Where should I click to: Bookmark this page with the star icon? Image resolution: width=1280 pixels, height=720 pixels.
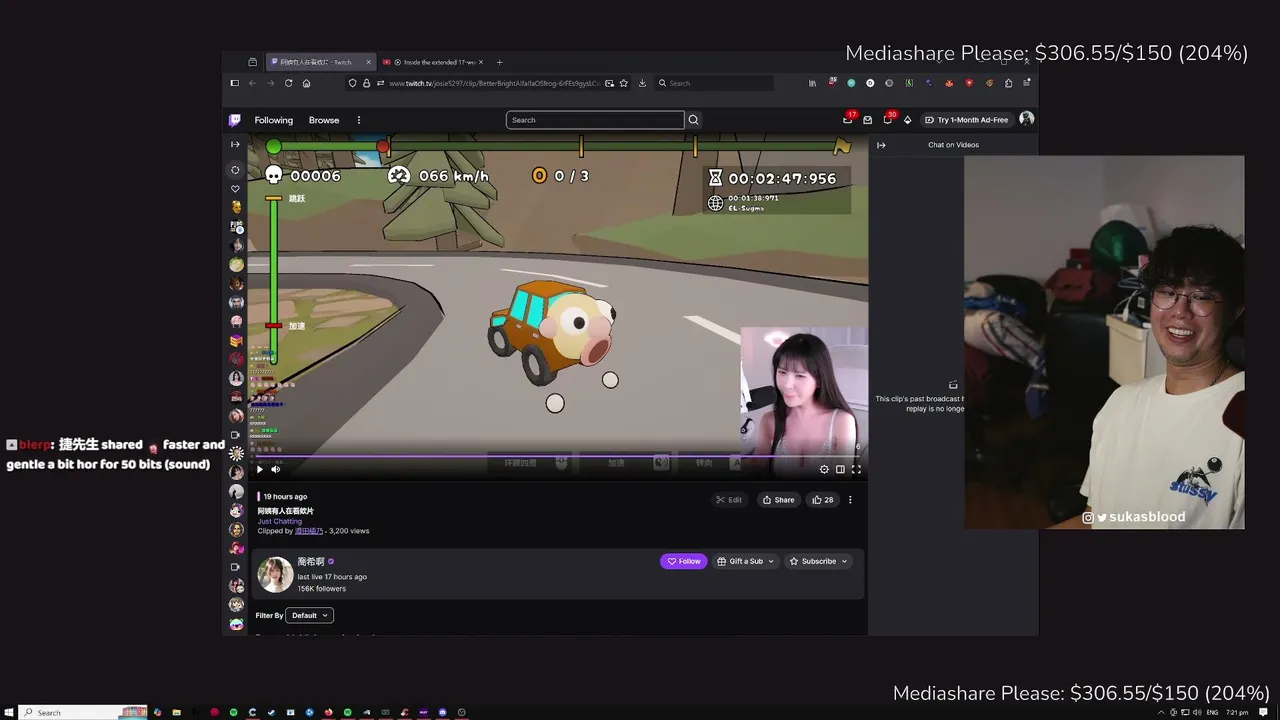point(624,83)
